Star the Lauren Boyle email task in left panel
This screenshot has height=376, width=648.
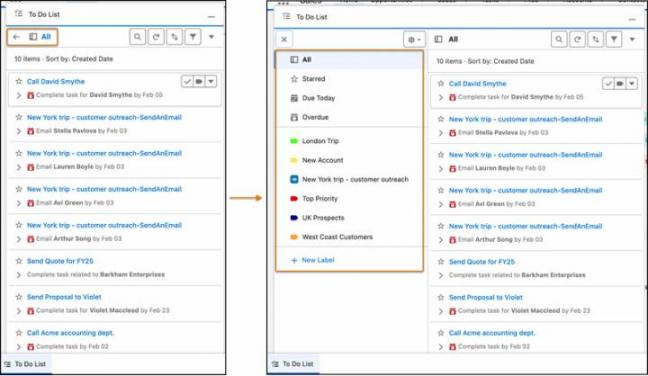click(19, 153)
